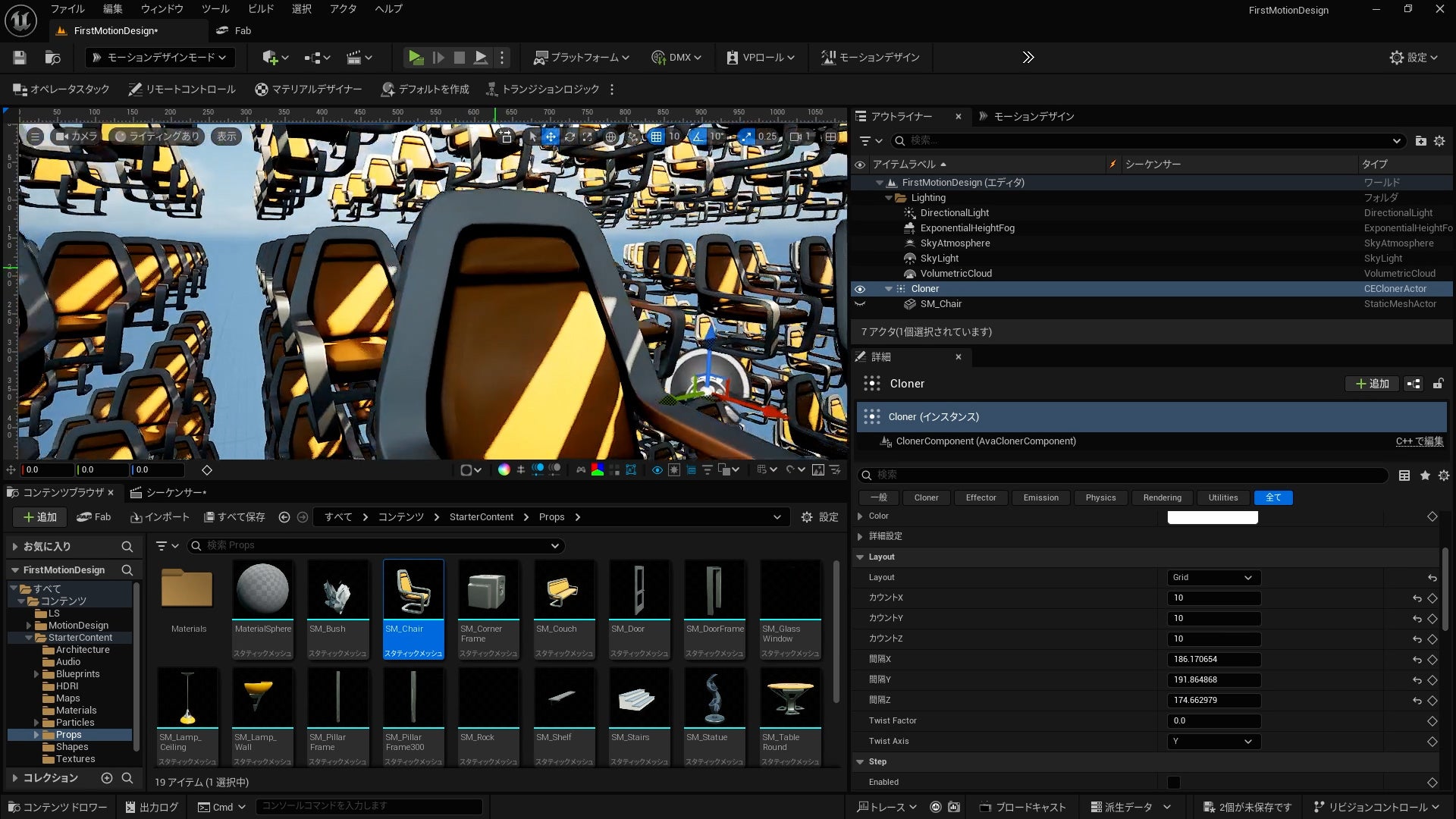Screen dimensions: 1456x819
Task: Select the SM_Statue asset thumbnail
Action: (714, 698)
